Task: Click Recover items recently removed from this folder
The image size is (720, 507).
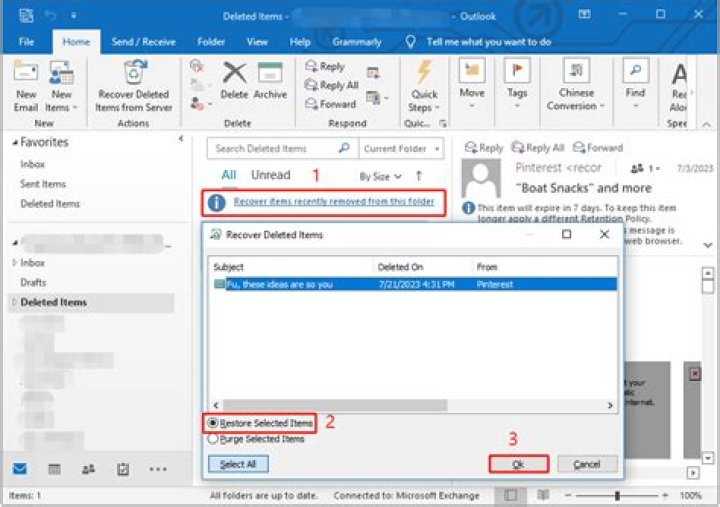Action: 334,202
